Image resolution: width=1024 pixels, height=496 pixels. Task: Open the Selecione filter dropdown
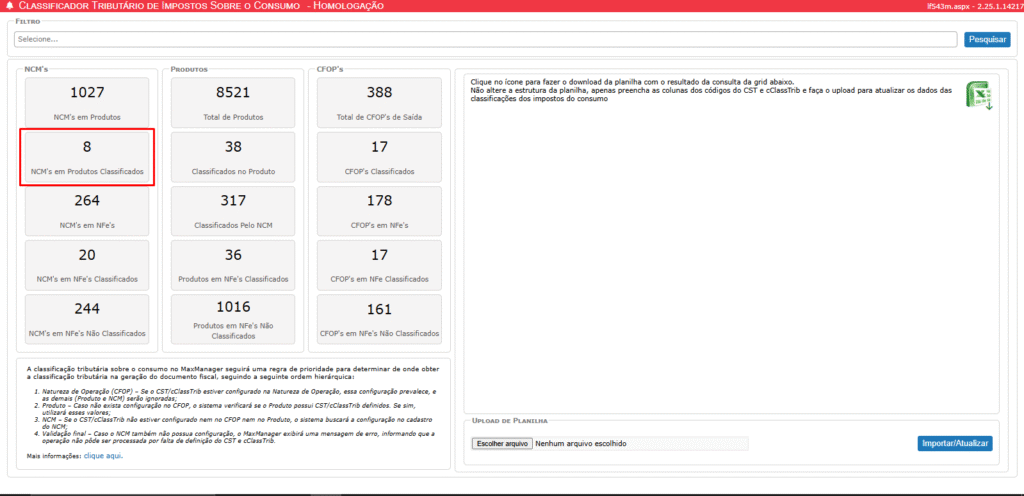coord(486,39)
